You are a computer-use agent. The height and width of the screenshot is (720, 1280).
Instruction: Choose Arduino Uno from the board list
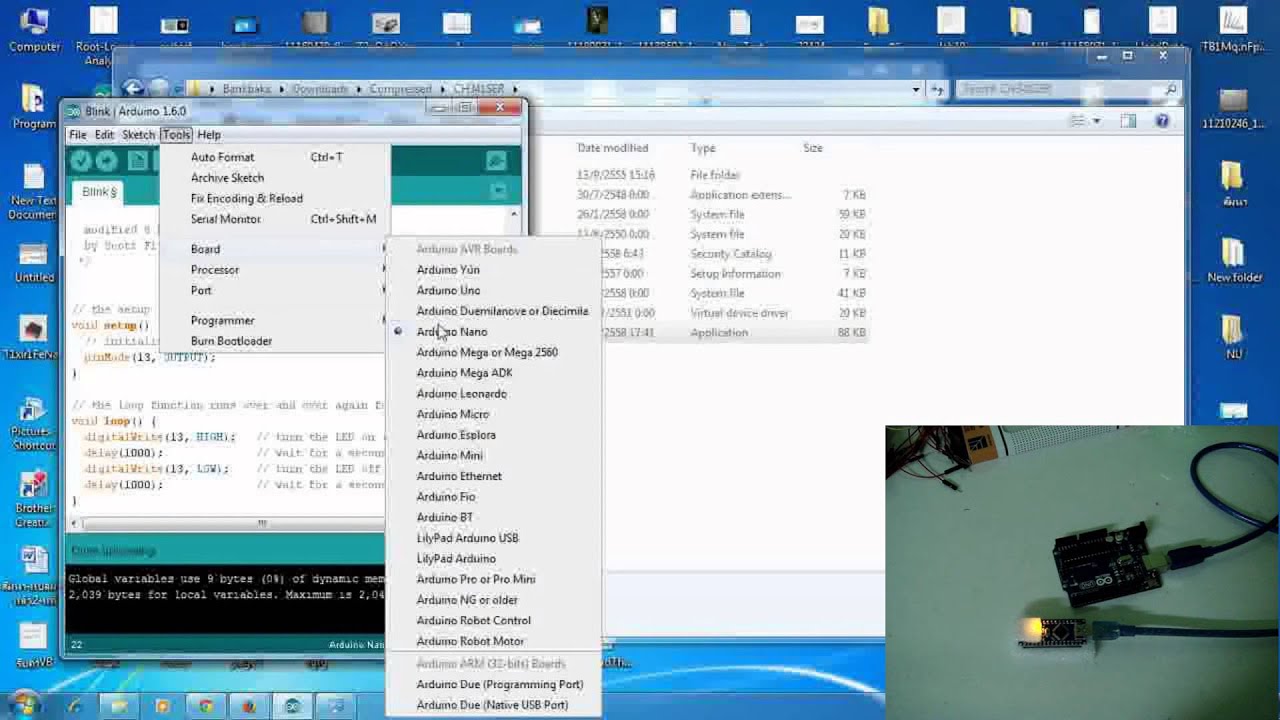click(x=448, y=291)
